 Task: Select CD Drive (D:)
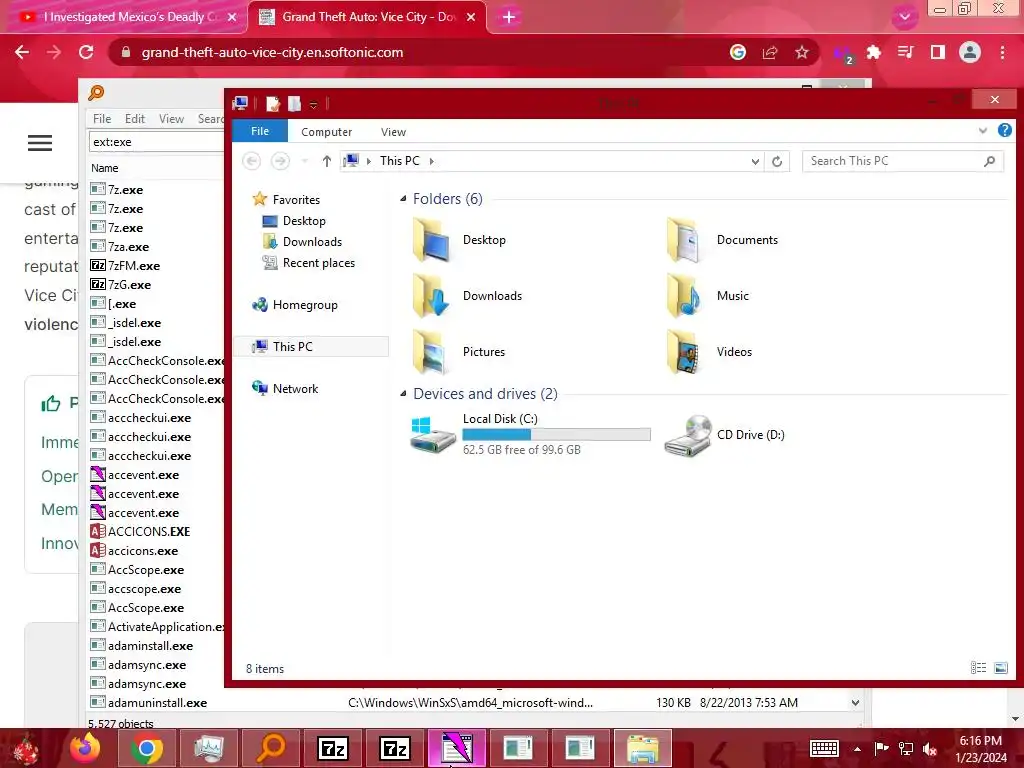(x=725, y=435)
